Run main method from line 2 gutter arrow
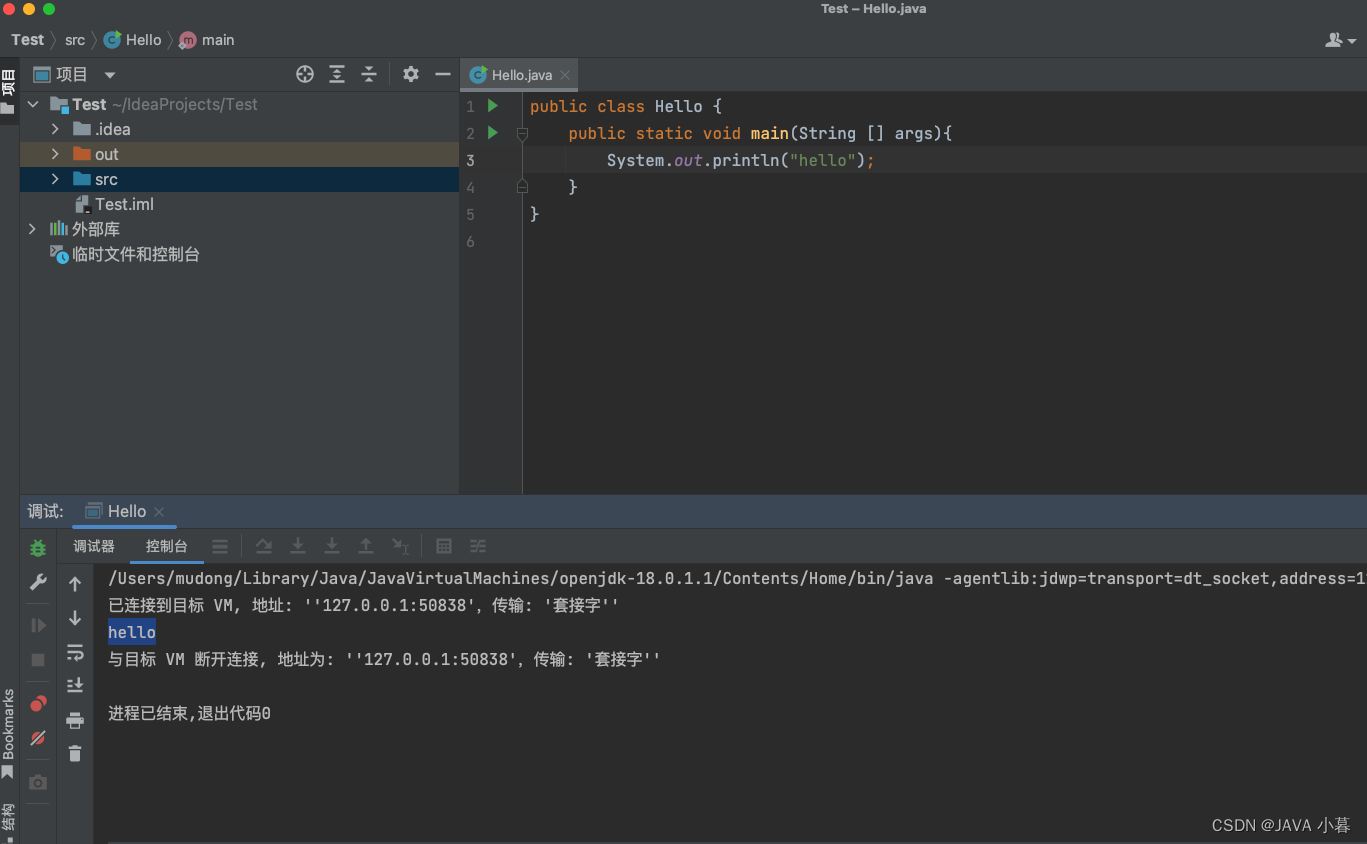Viewport: 1367px width, 844px height. click(492, 132)
